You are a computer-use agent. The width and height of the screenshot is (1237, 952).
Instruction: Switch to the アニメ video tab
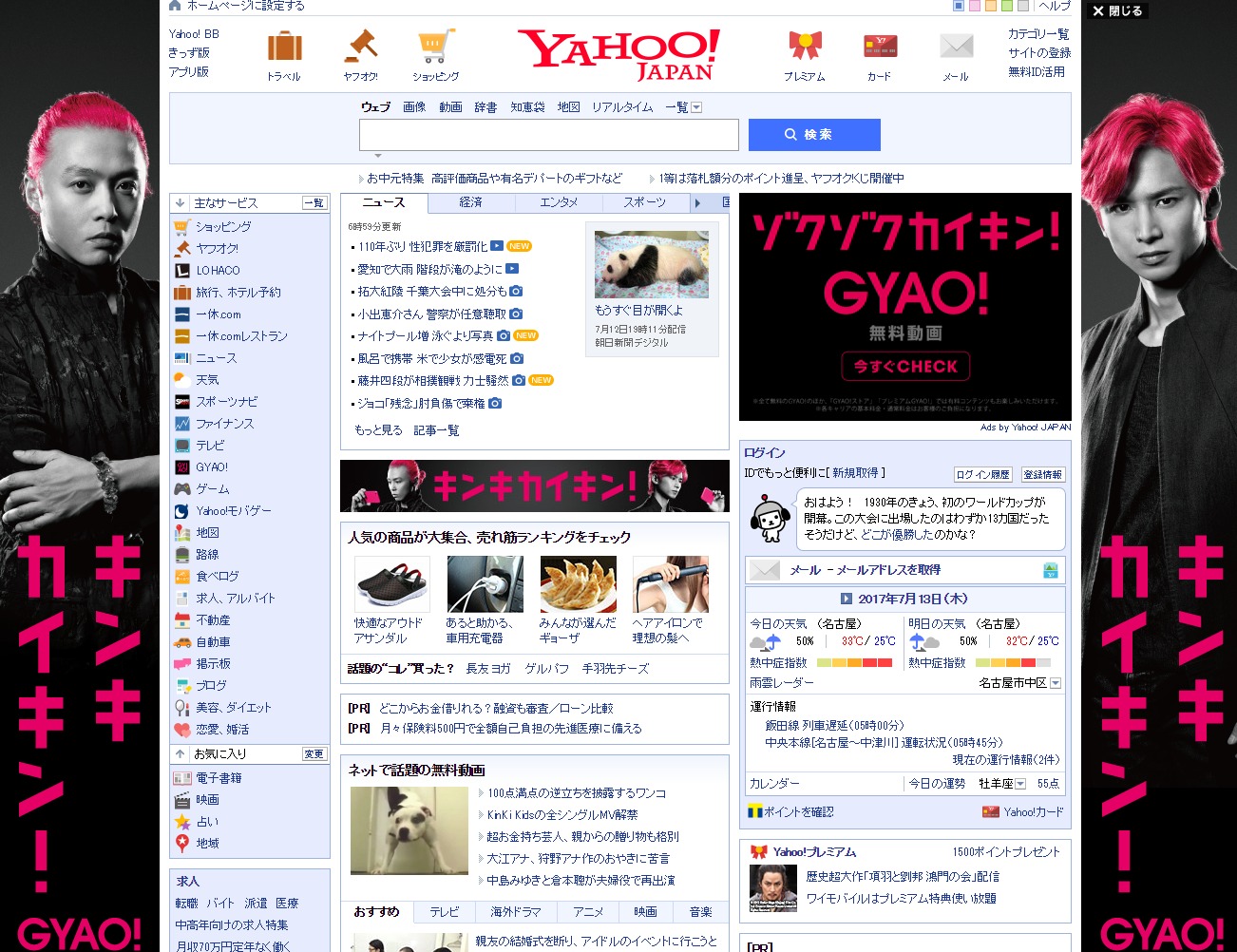(588, 912)
